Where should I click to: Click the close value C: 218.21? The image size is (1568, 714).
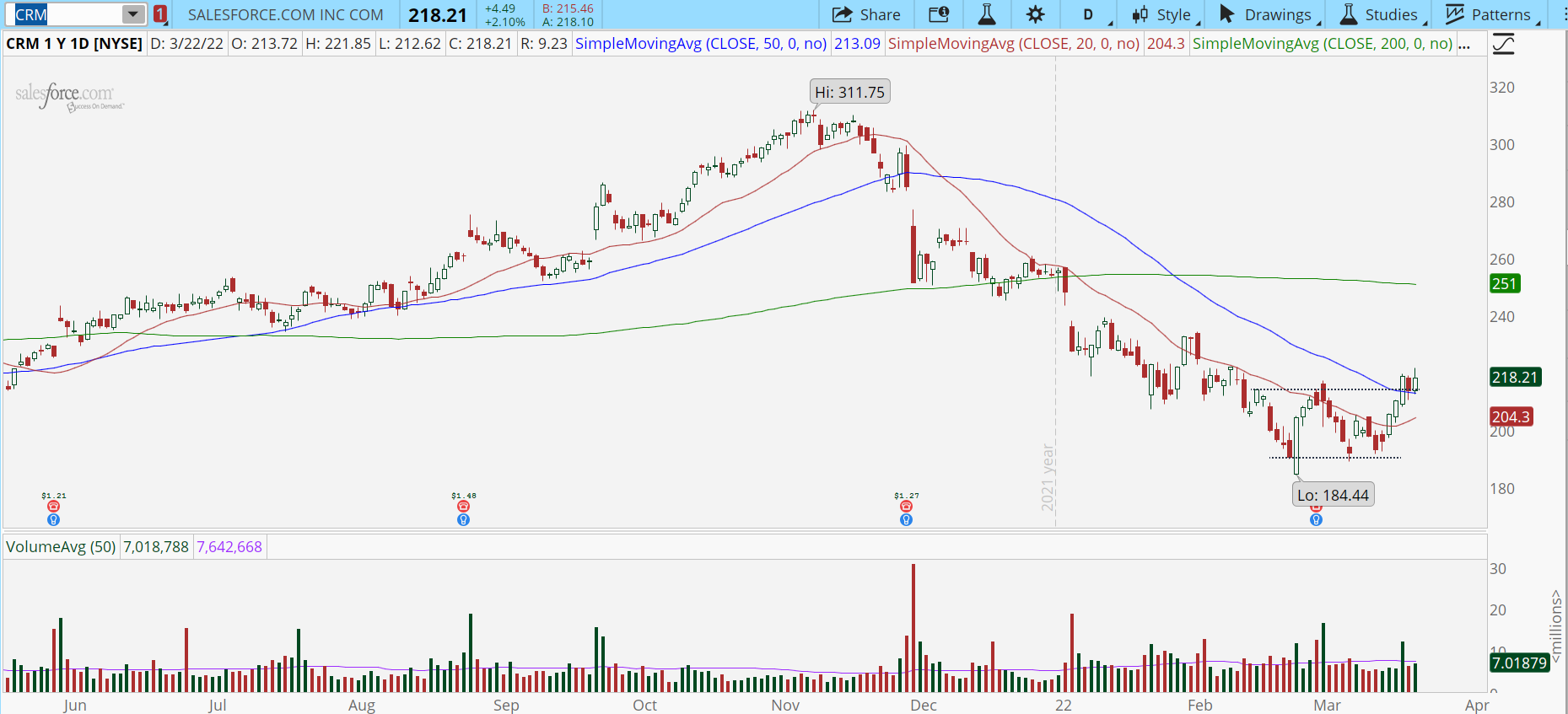pos(481,44)
